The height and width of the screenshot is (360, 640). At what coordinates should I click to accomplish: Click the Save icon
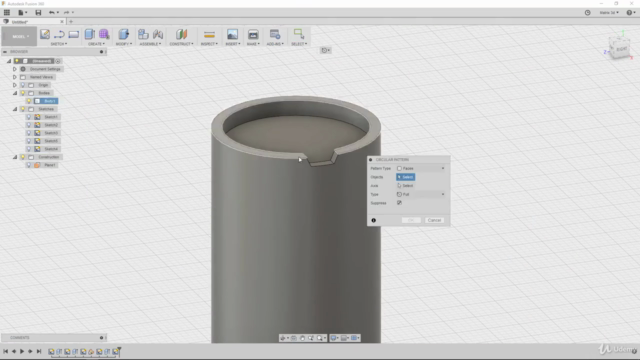coord(38,13)
